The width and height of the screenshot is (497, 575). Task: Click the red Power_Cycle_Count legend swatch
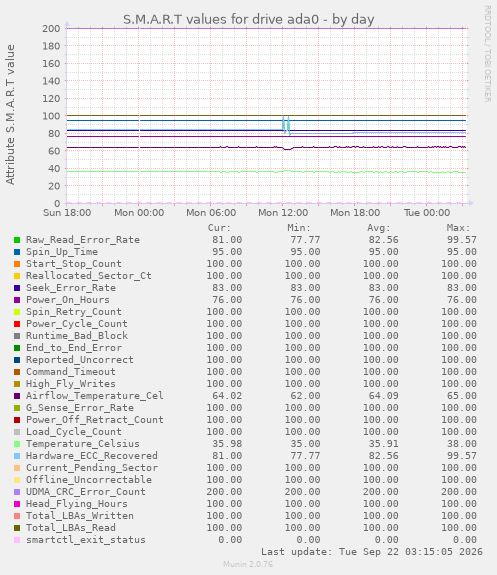click(17, 324)
